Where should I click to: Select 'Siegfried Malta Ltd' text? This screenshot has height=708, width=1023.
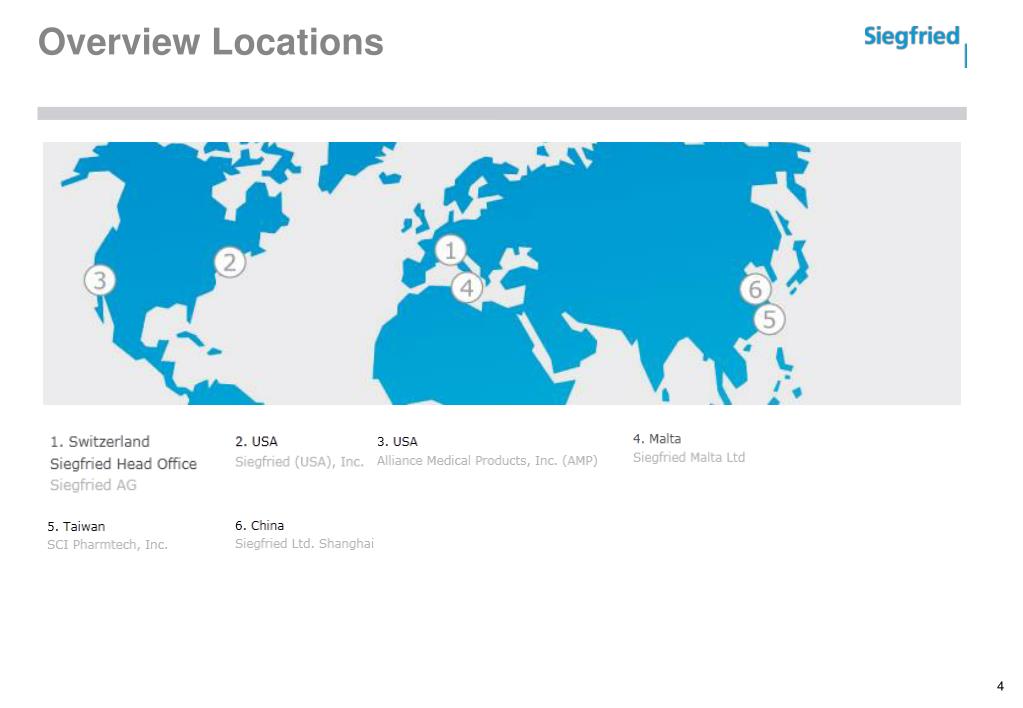pyautogui.click(x=689, y=457)
